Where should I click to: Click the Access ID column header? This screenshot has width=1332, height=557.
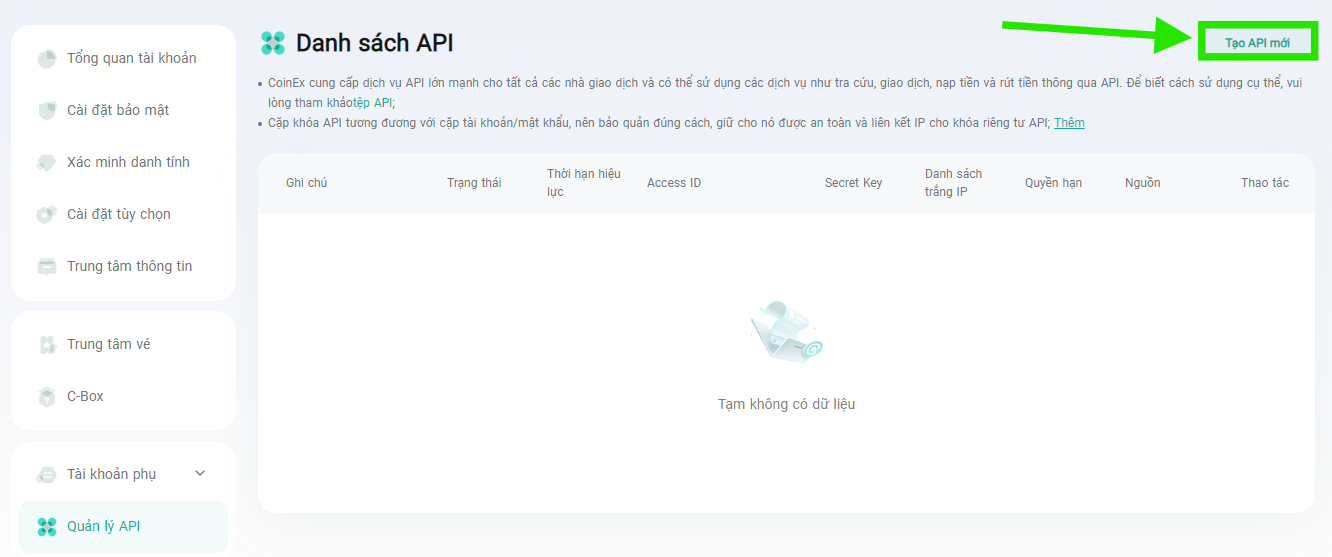pyautogui.click(x=674, y=183)
